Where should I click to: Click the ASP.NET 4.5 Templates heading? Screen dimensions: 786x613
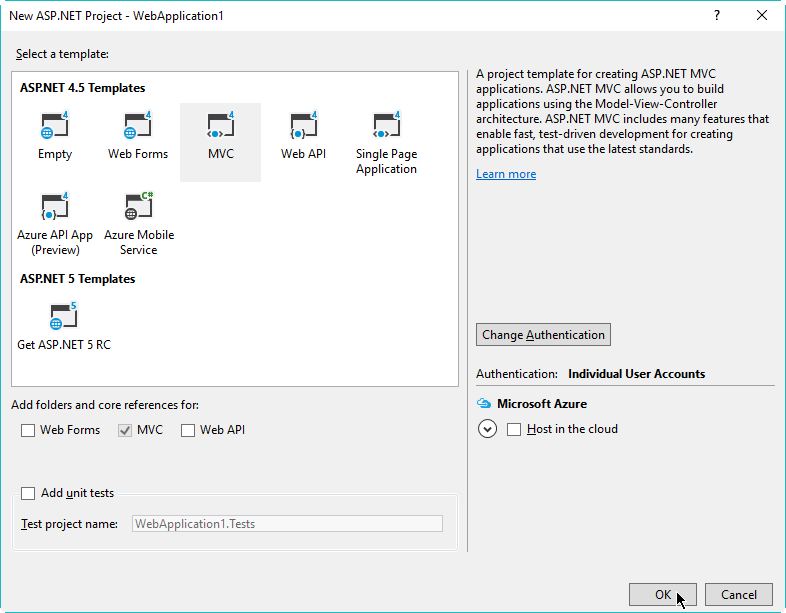pyautogui.click(x=83, y=88)
